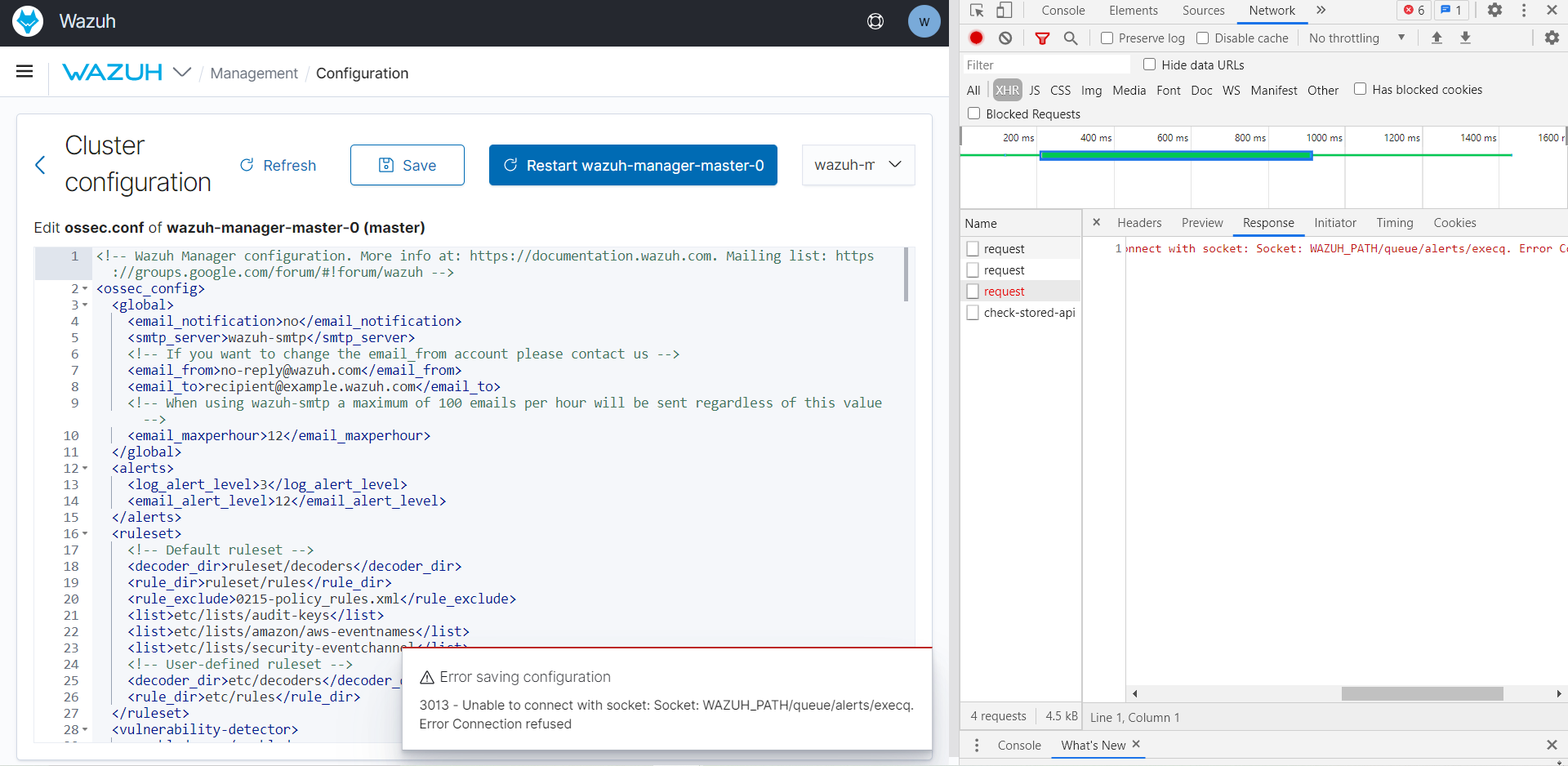This screenshot has height=766, width=1568.
Task: Enable Hide data URLs filtering
Action: point(1150,65)
